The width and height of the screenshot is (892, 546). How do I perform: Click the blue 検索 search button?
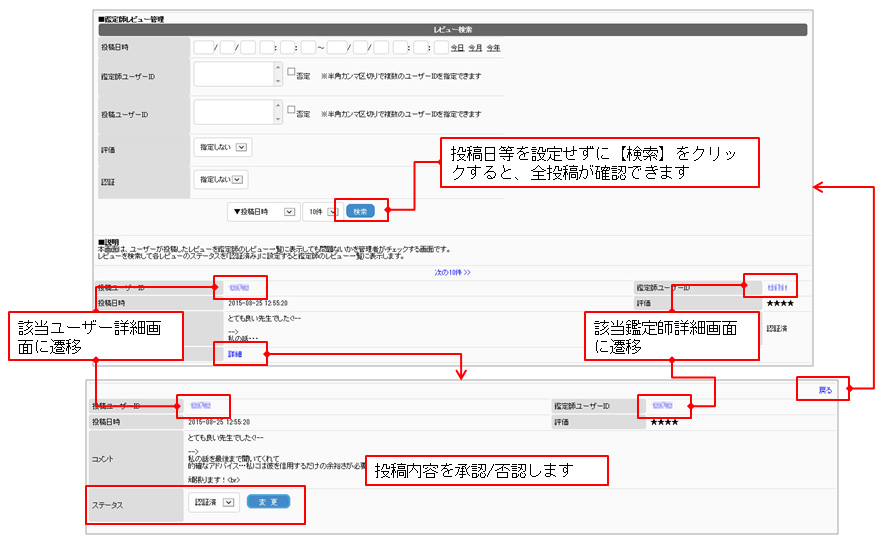pos(361,211)
